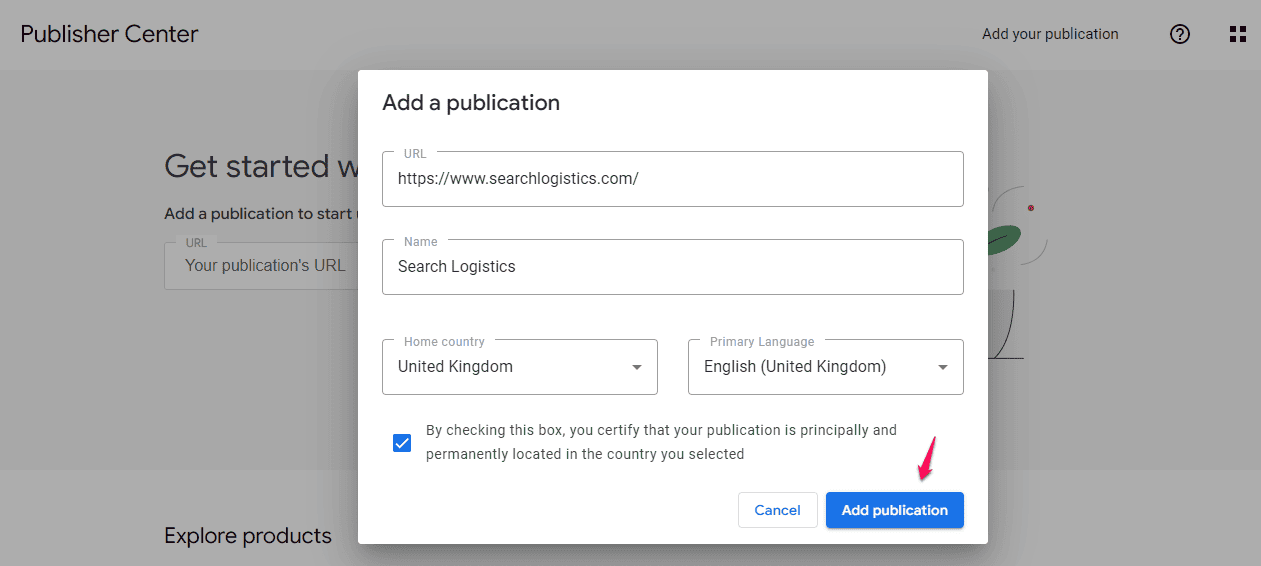Viewport: 1261px width, 566px height.
Task: Cancel the Add a publication dialog
Action: point(777,510)
